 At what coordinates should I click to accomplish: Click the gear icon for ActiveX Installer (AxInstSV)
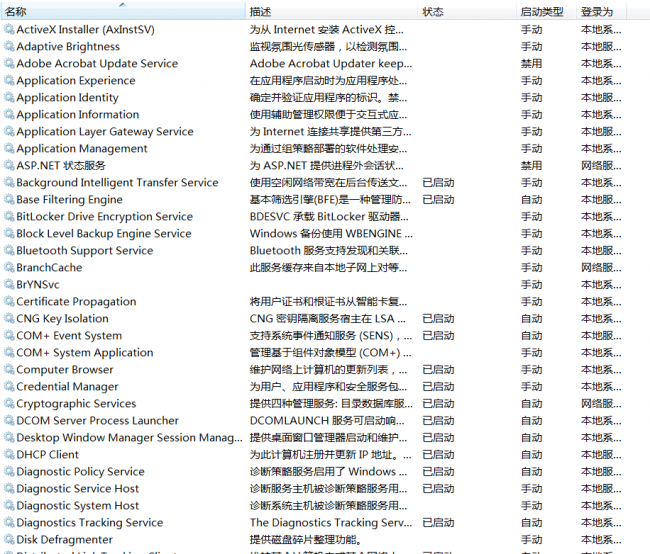coord(9,29)
